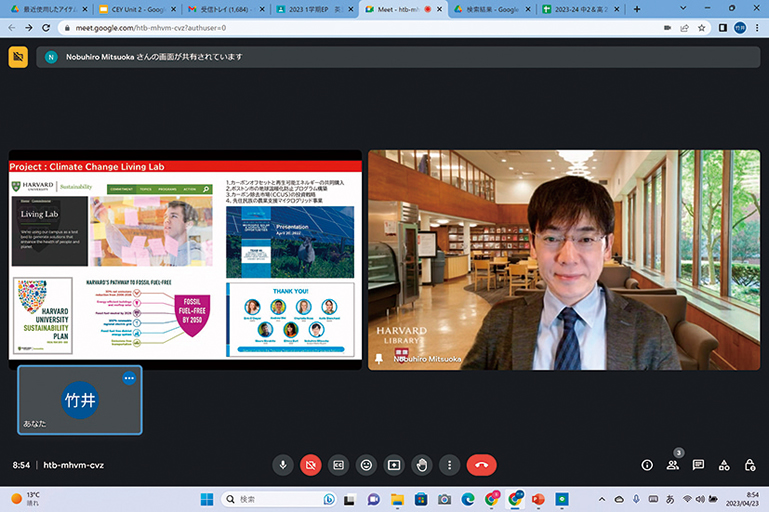Open Task View on the taskbar
The width and height of the screenshot is (769, 512).
pos(349,500)
